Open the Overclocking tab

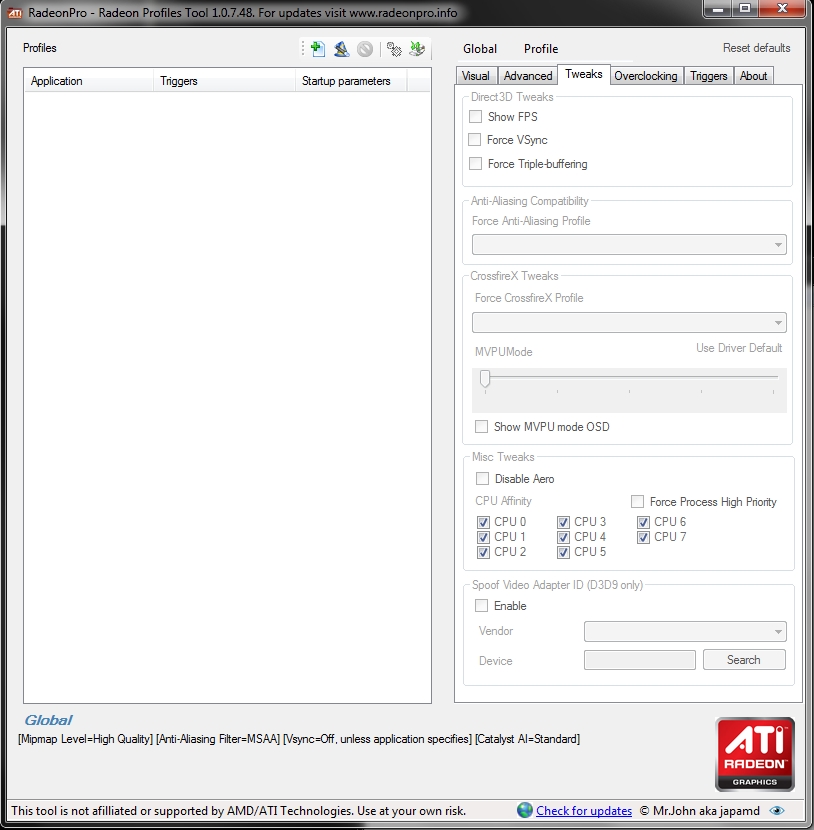[646, 76]
